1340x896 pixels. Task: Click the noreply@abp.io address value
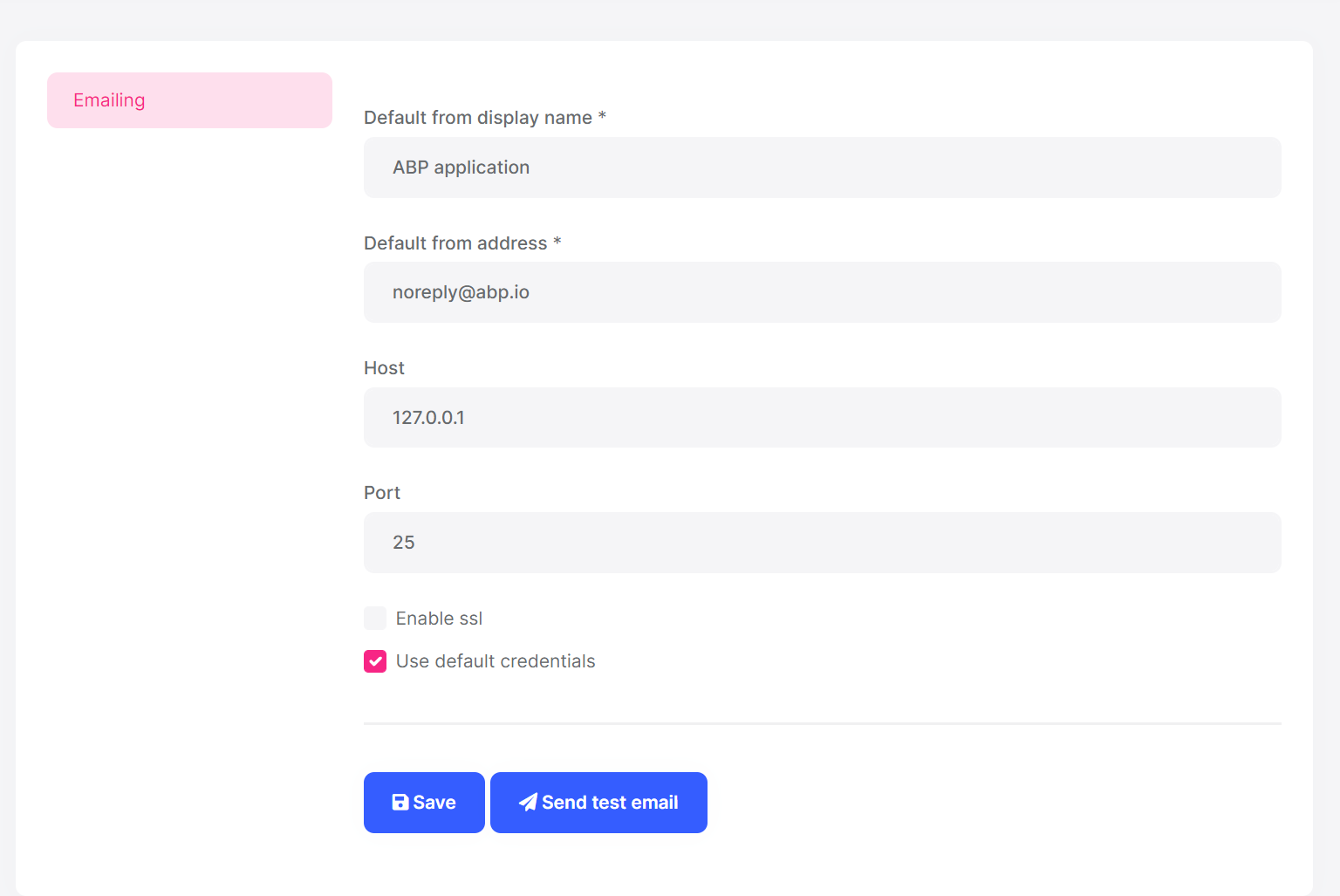[x=461, y=292]
